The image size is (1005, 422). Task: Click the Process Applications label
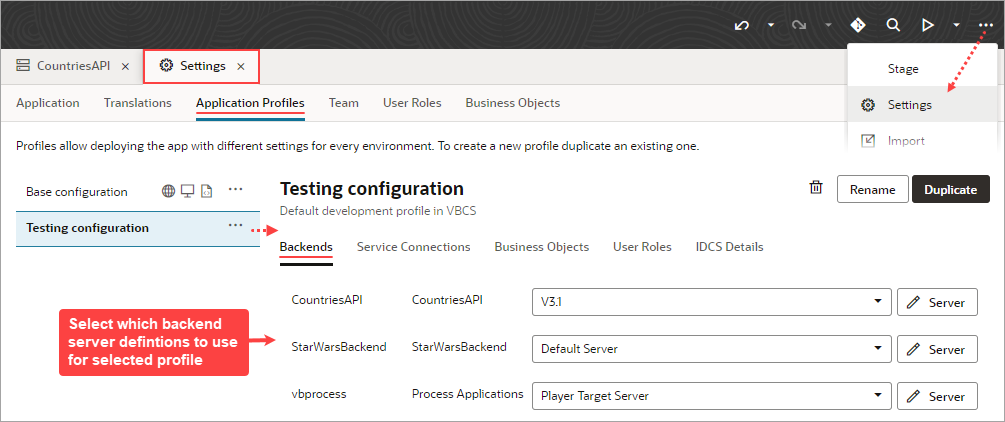467,394
